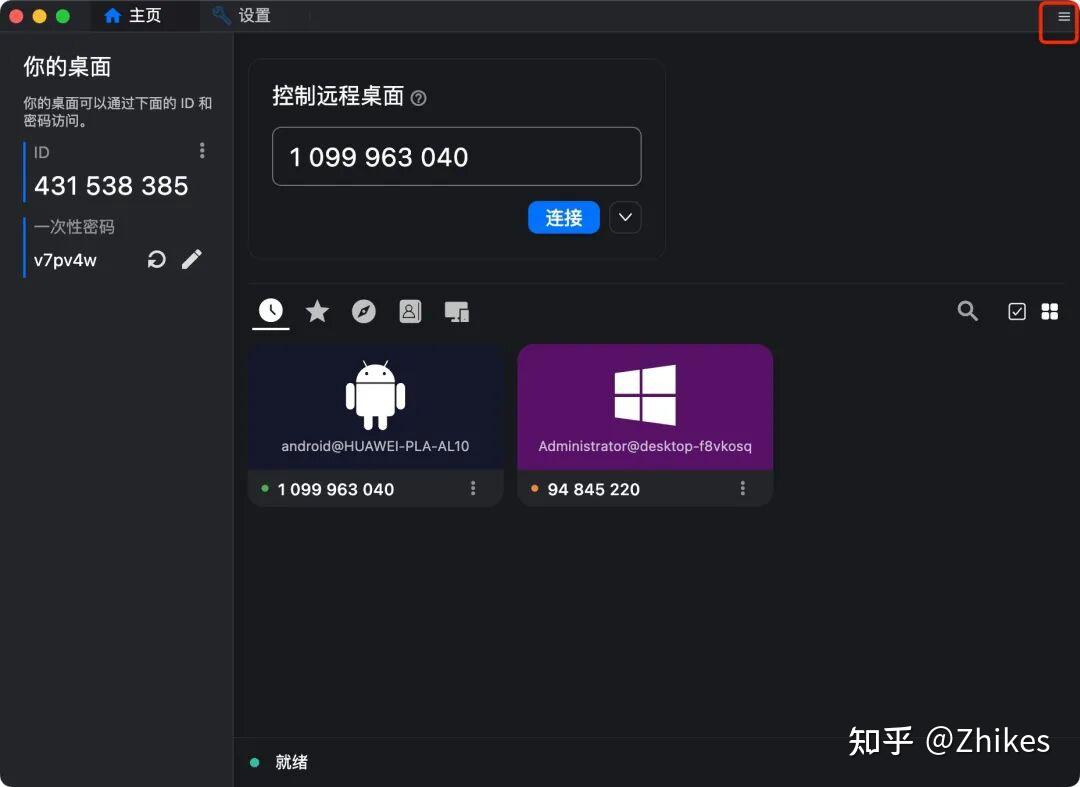The height and width of the screenshot is (787, 1080).
Task: Switch to the 设置 tab
Action: [x=241, y=16]
